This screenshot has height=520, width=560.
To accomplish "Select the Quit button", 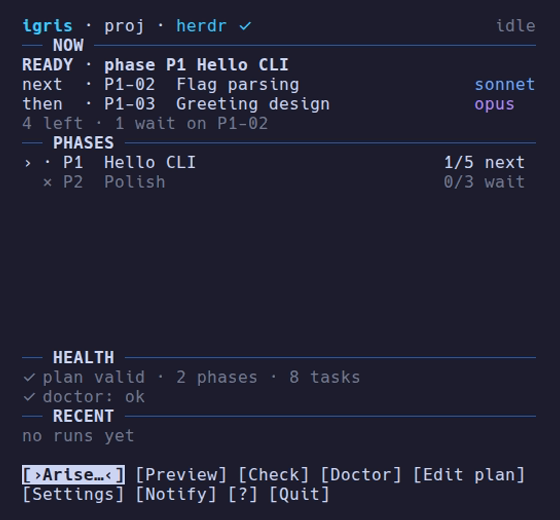I will click(300, 494).
